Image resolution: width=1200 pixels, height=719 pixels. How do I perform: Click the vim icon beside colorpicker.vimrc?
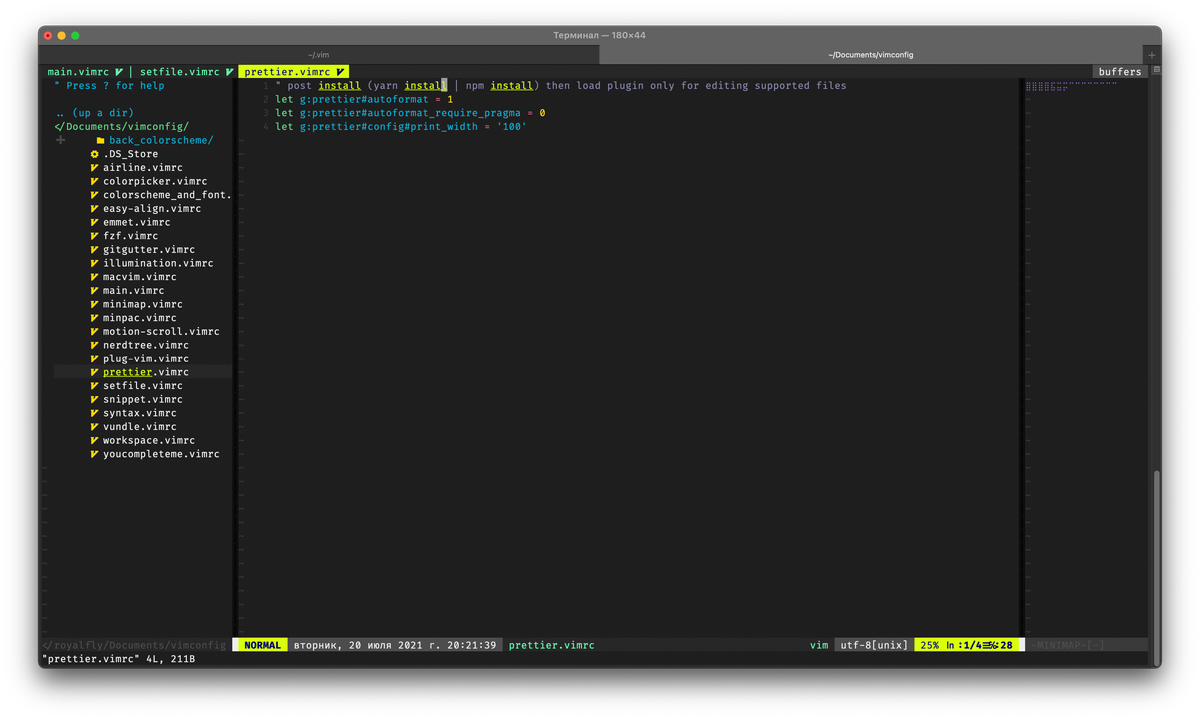tap(95, 182)
